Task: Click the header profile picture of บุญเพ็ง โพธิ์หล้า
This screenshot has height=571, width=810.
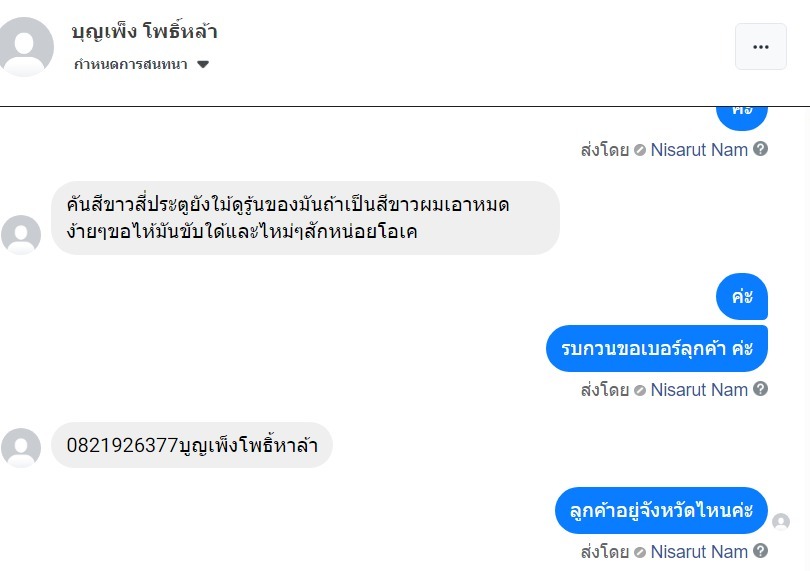Action: (x=27, y=46)
